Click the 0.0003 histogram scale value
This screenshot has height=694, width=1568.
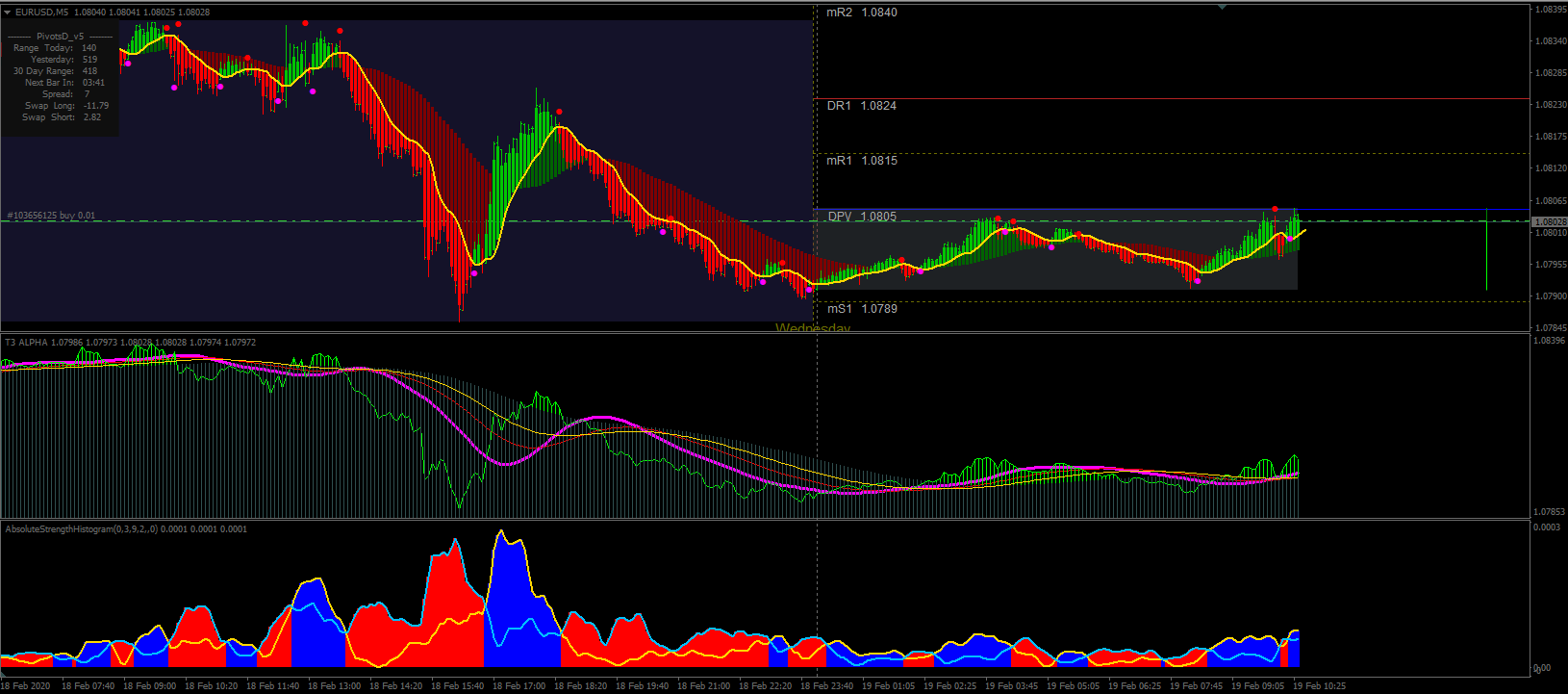click(1547, 527)
